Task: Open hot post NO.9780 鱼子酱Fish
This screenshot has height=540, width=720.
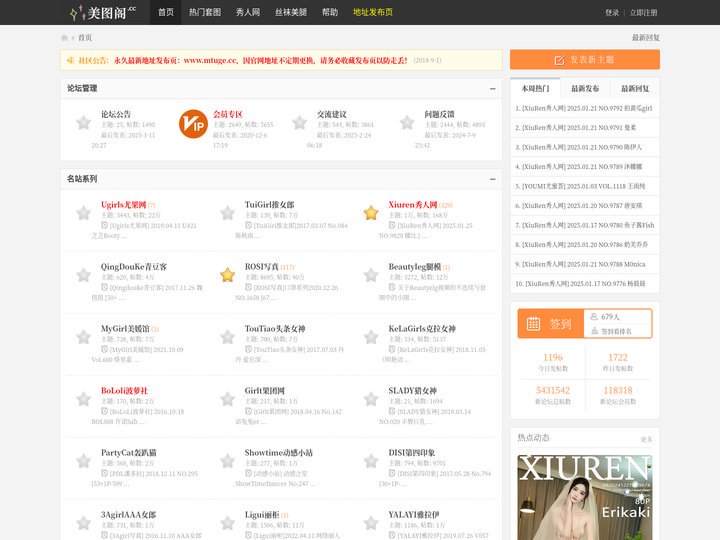Action: click(585, 225)
